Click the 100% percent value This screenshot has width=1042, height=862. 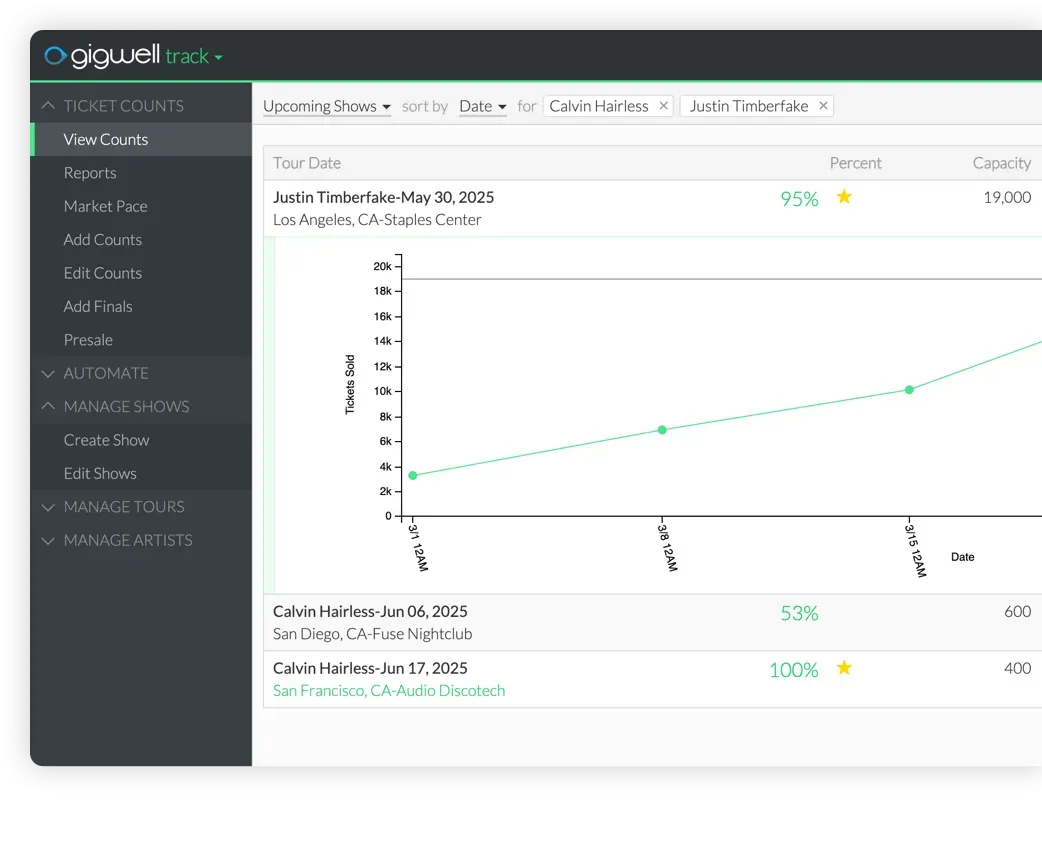793,669
